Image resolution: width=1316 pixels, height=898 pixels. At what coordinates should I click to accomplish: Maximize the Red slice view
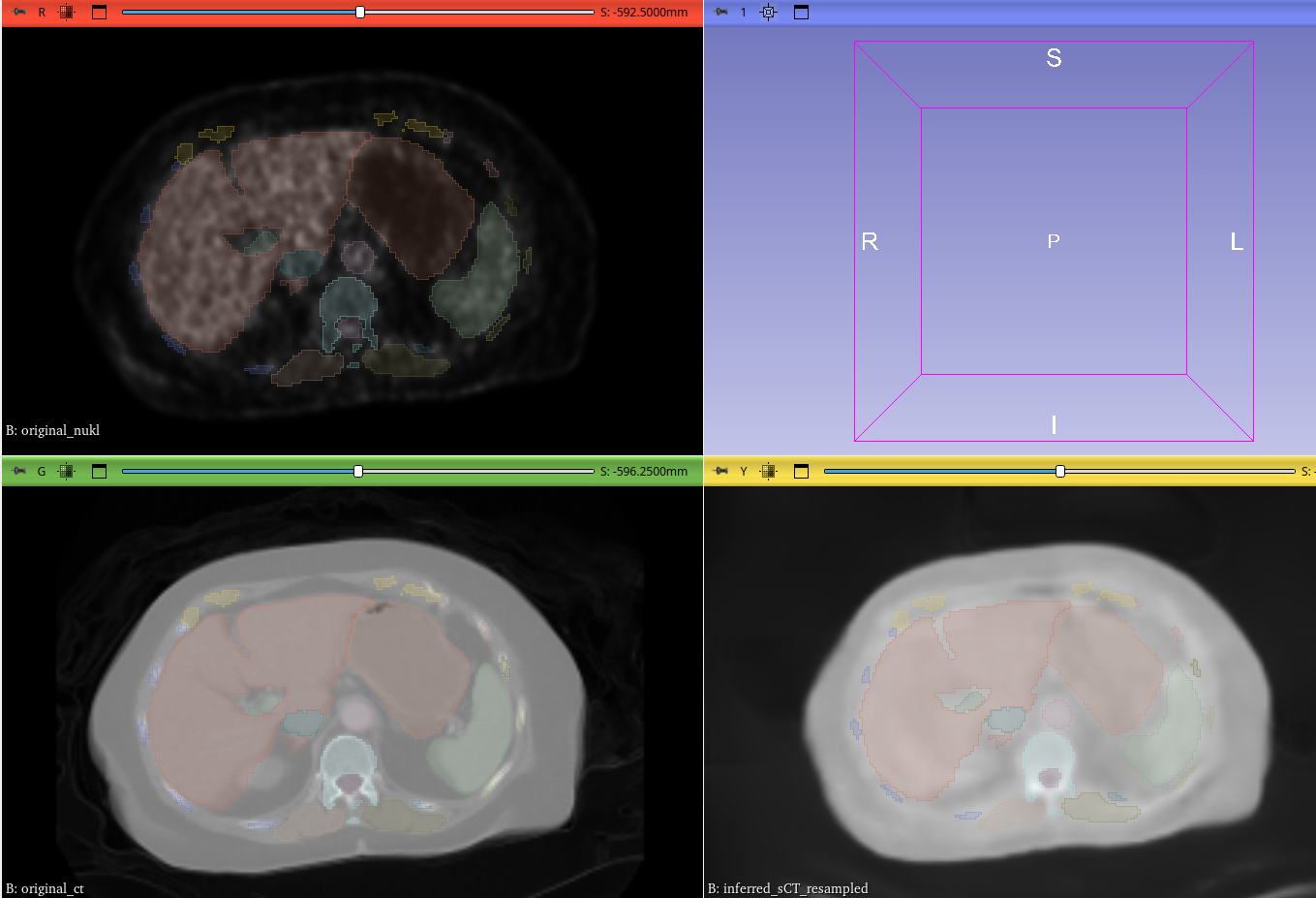coord(99,13)
